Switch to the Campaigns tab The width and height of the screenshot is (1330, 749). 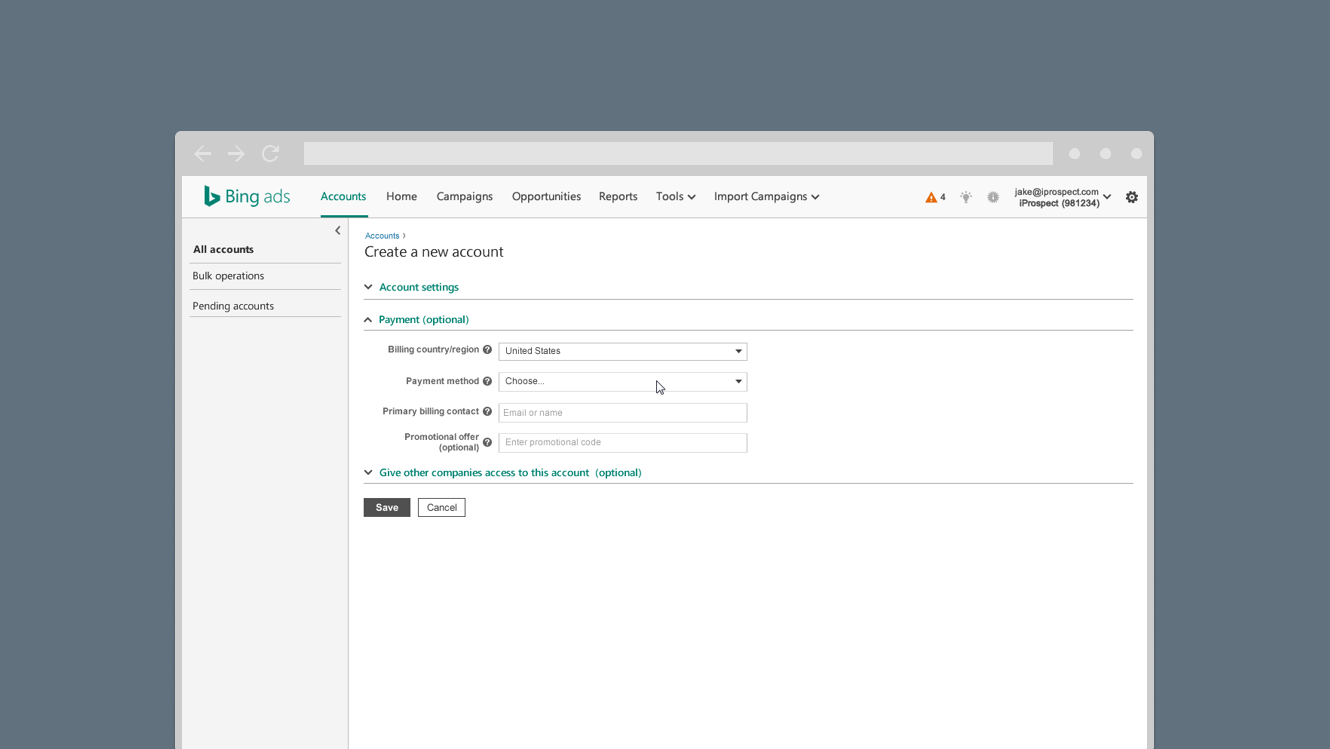point(464,197)
